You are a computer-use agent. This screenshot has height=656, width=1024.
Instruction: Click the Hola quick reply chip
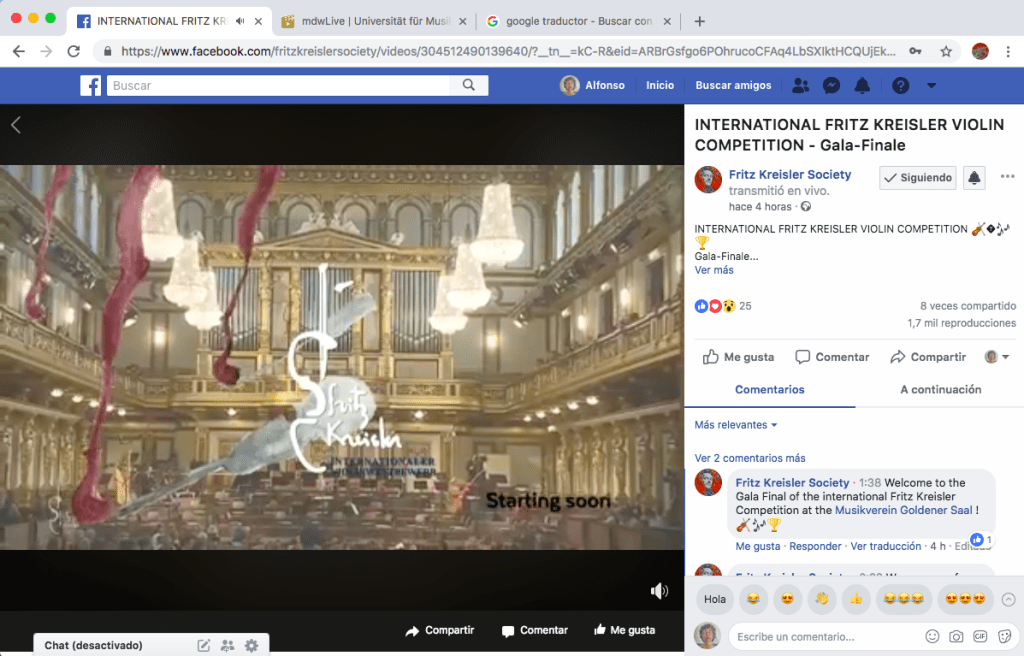click(x=715, y=600)
